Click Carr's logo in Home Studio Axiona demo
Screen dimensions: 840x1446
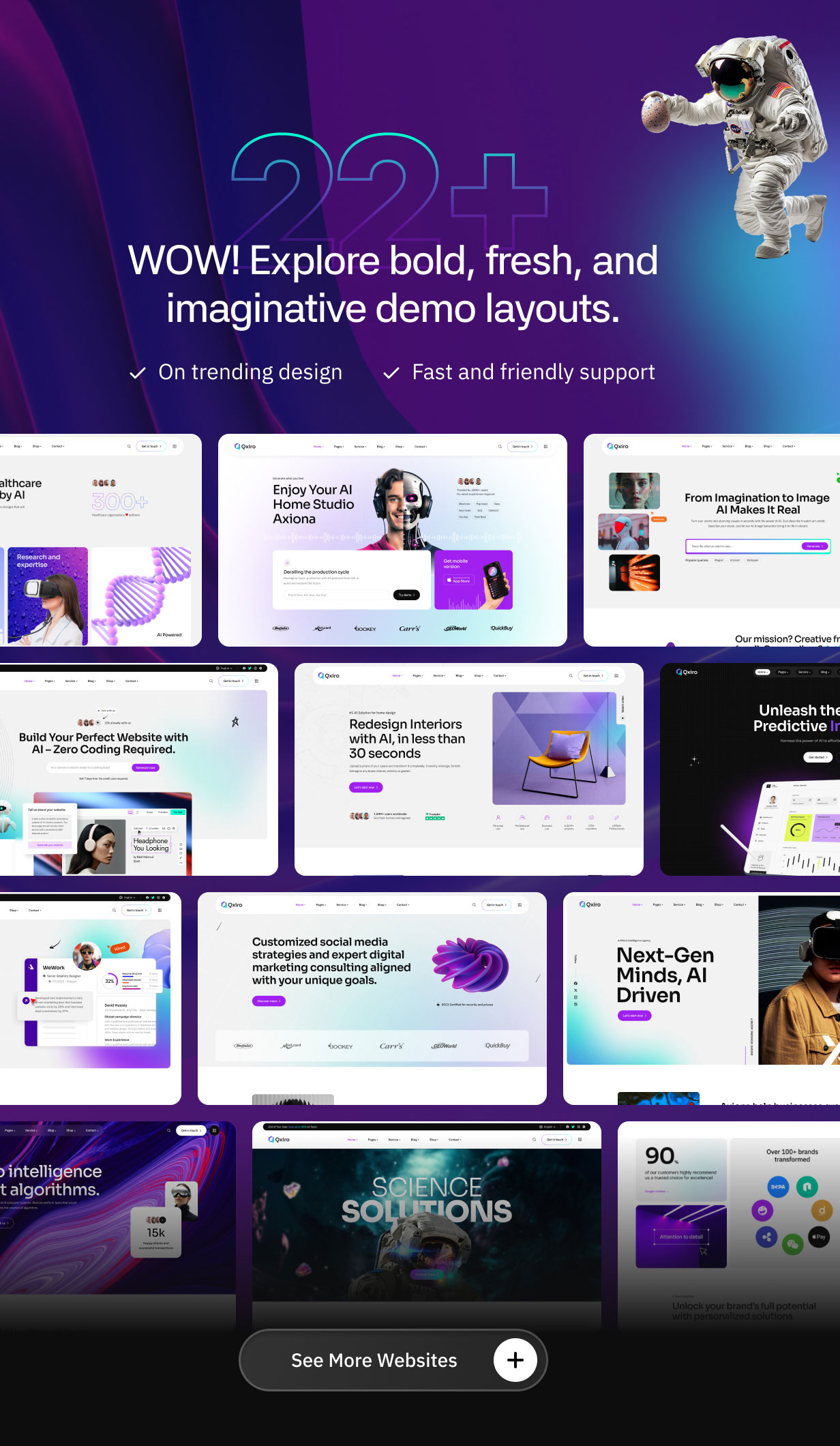410,628
